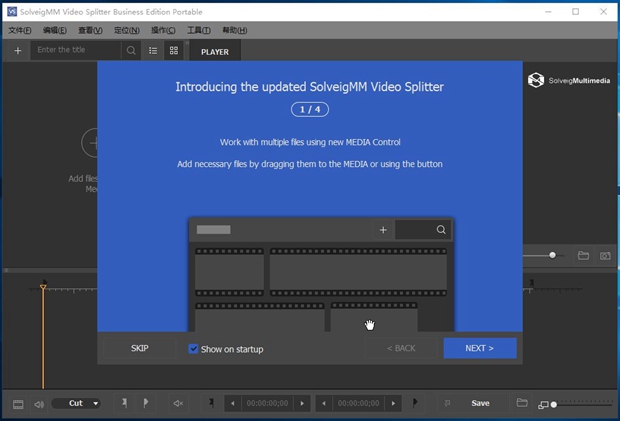Click the timeline zoom icon at bottom right
This screenshot has width=620, height=421.
point(543,404)
